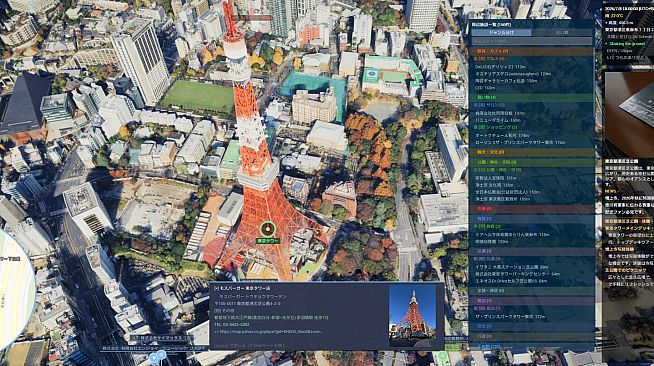The height and width of the screenshot is (366, 654).
Task: Click the facility search field under the tabs
Action: pyautogui.click(x=532, y=41)
